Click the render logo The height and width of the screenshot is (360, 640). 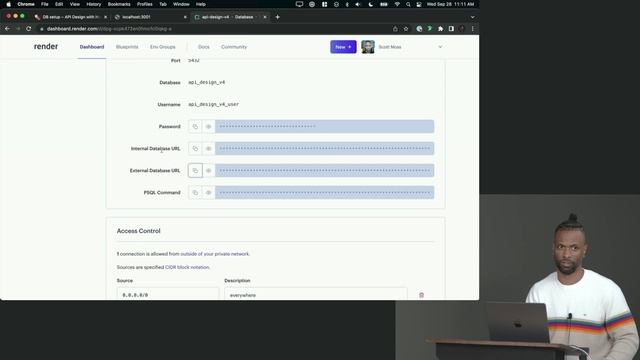coord(46,47)
